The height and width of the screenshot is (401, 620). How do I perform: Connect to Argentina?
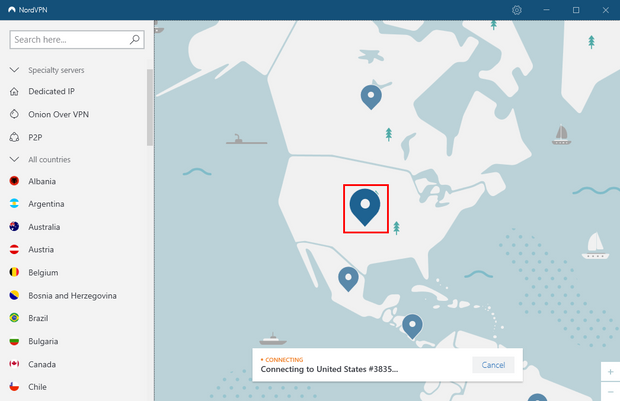(46, 204)
